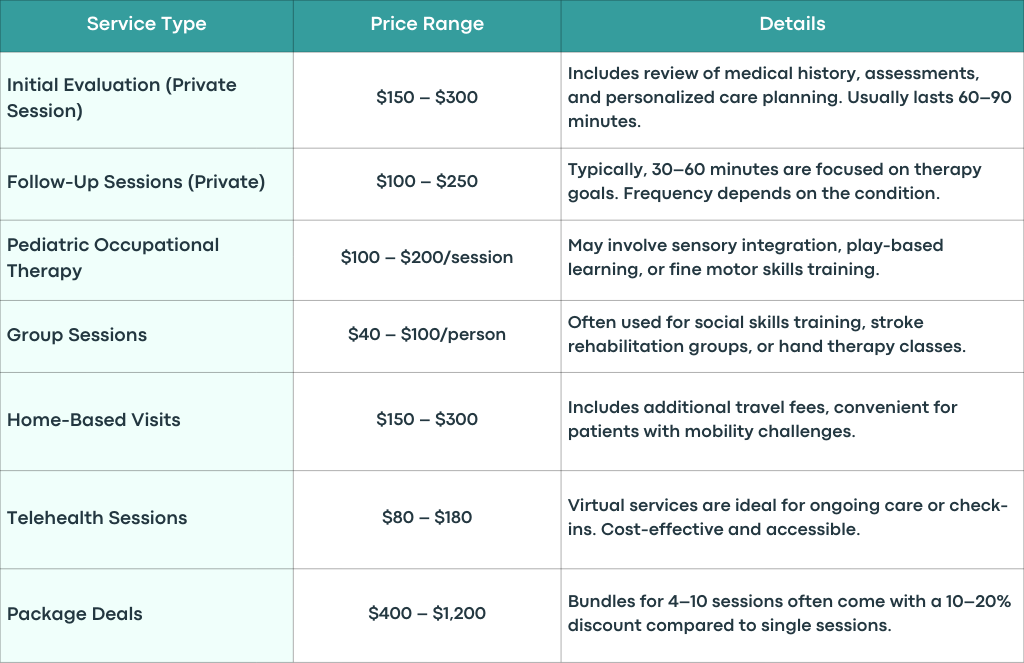Select the Initial Evaluation (Private Session) cell
Image resolution: width=1024 pixels, height=663 pixels.
[x=146, y=99]
